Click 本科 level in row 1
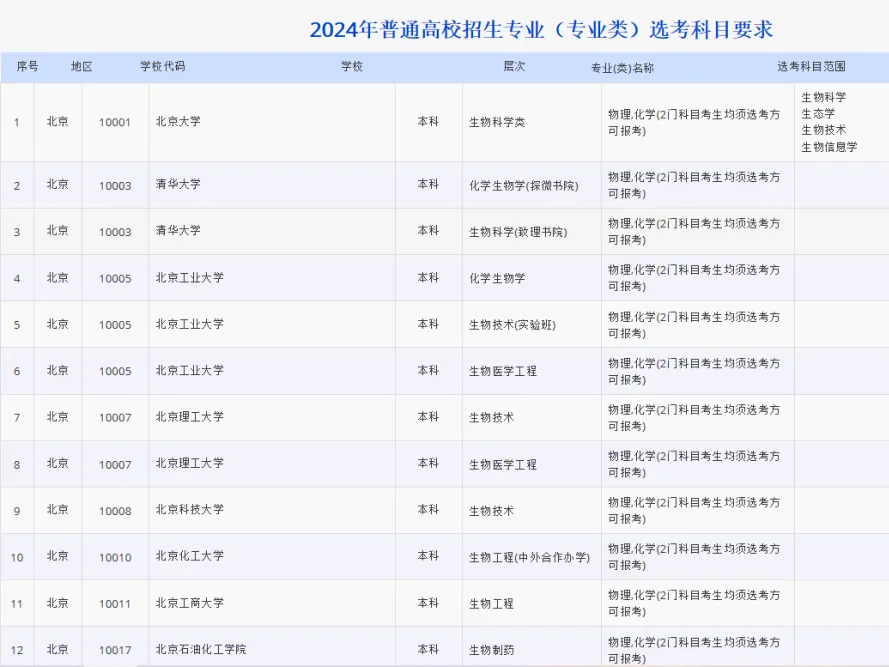Image resolution: width=889 pixels, height=667 pixels. (428, 121)
